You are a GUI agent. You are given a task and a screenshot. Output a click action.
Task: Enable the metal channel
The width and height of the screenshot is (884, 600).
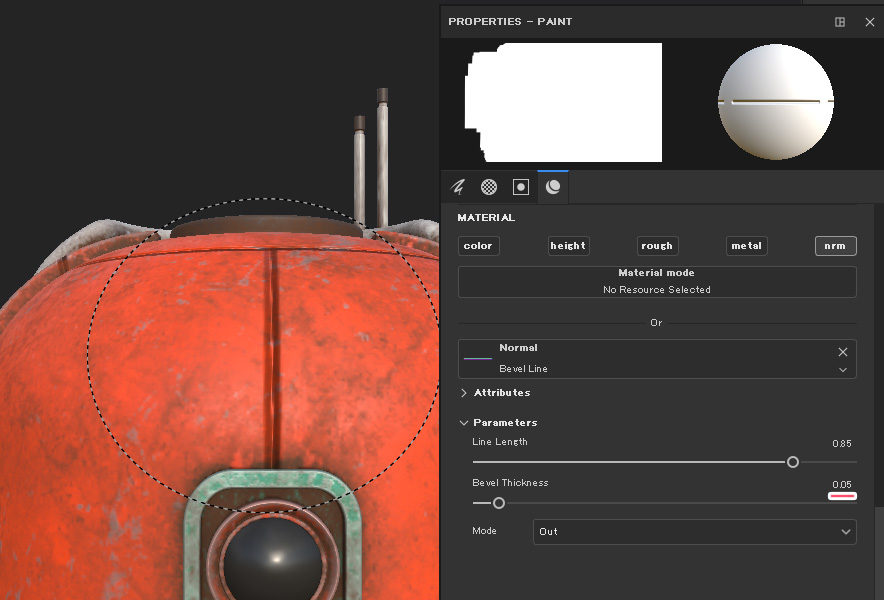(x=746, y=246)
